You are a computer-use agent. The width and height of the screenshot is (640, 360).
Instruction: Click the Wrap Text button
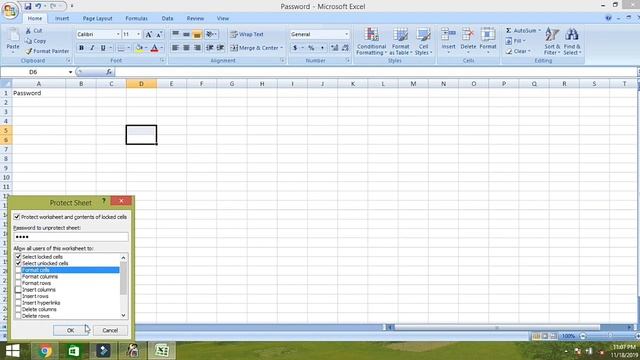coord(247,34)
